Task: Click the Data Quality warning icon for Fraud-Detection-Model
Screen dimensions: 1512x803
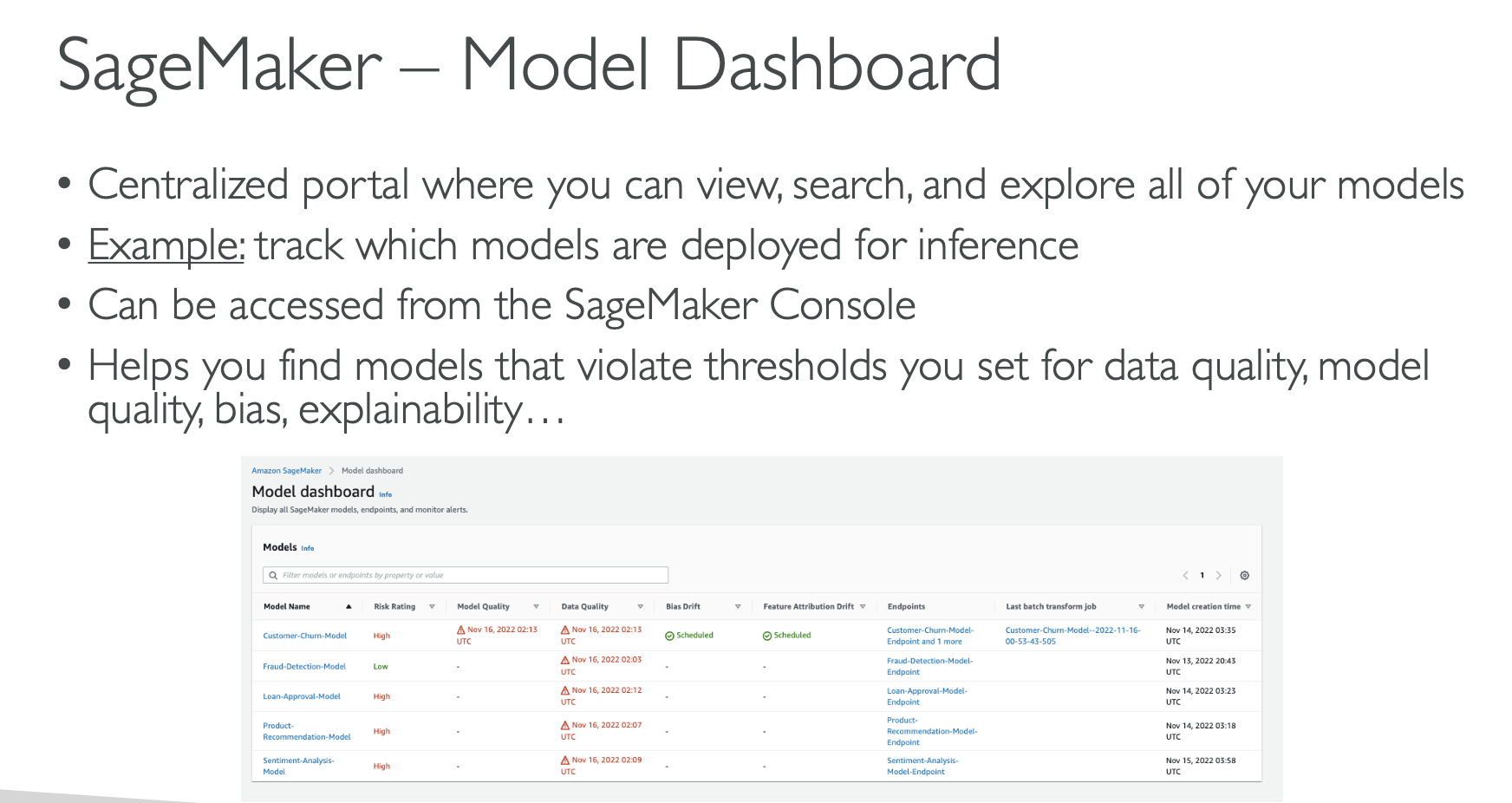Action: (x=565, y=660)
